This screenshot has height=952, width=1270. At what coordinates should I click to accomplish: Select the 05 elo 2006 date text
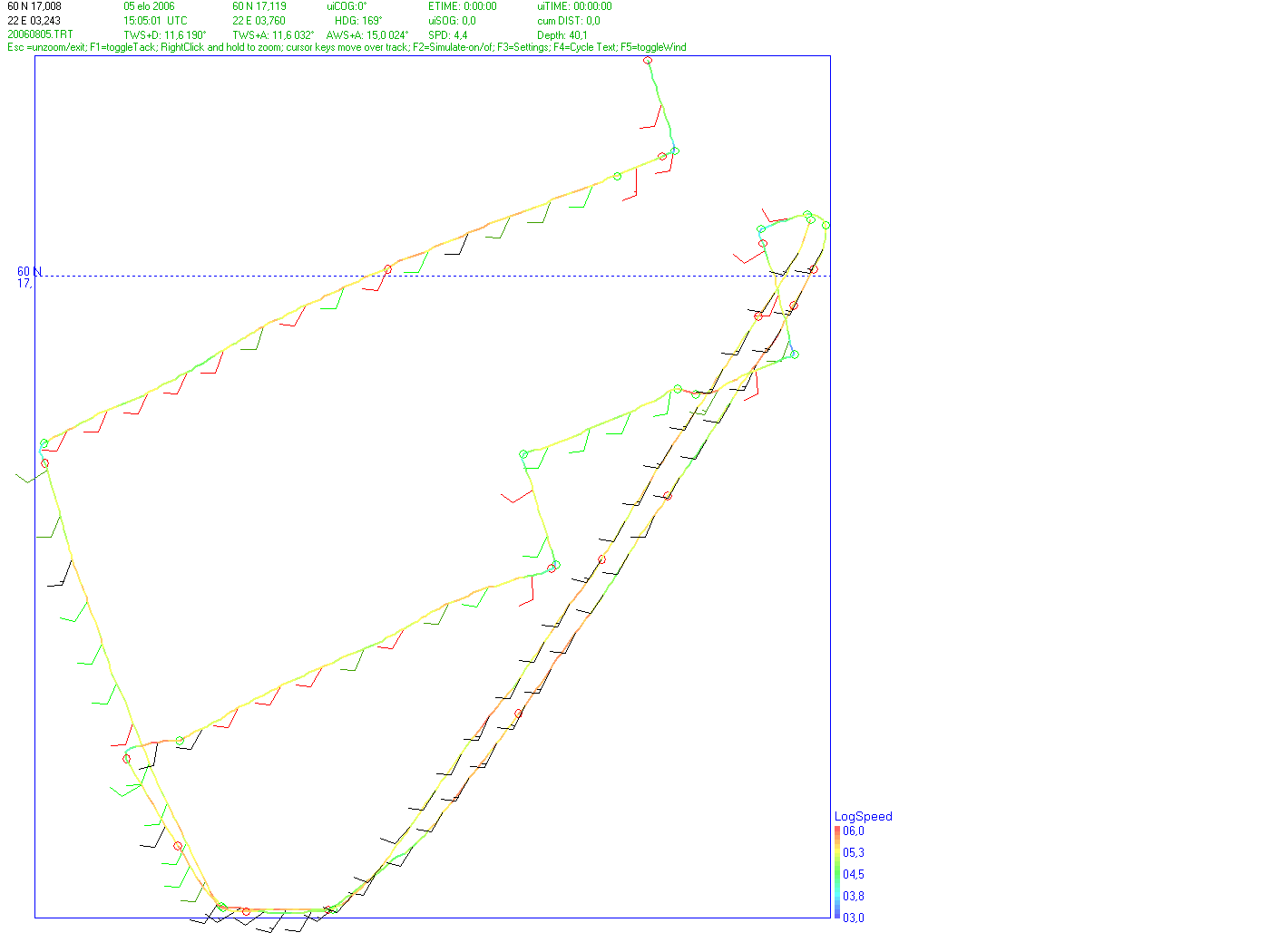[150, 6]
